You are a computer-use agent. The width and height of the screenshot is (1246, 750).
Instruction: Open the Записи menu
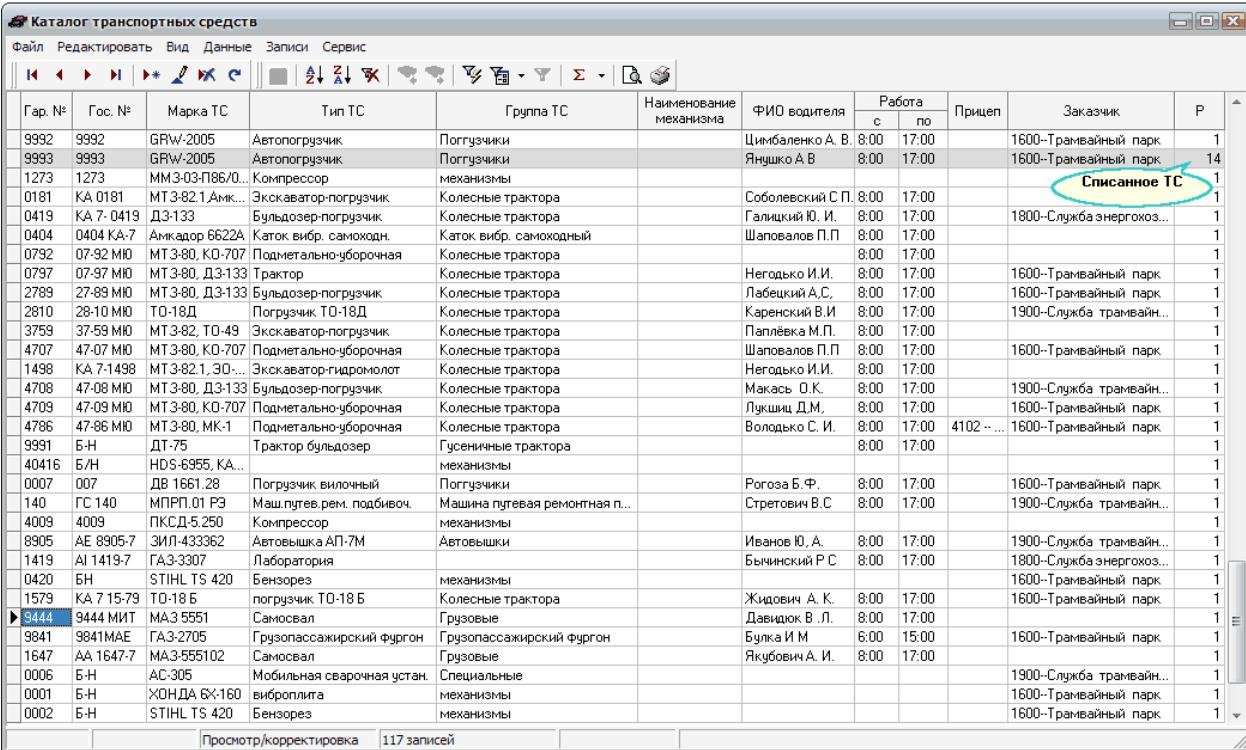tap(287, 47)
